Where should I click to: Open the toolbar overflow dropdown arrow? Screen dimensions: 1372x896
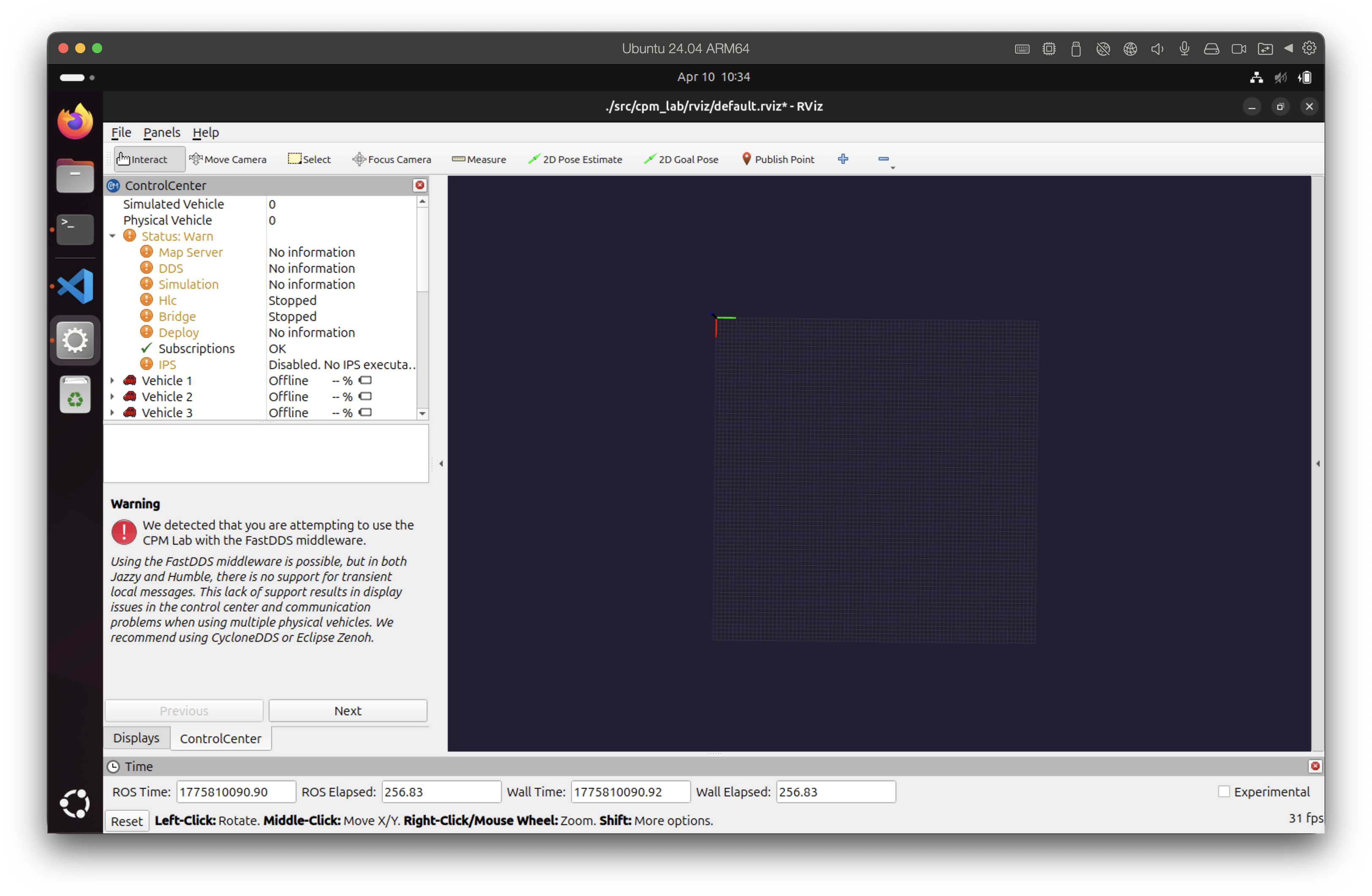pos(893,168)
